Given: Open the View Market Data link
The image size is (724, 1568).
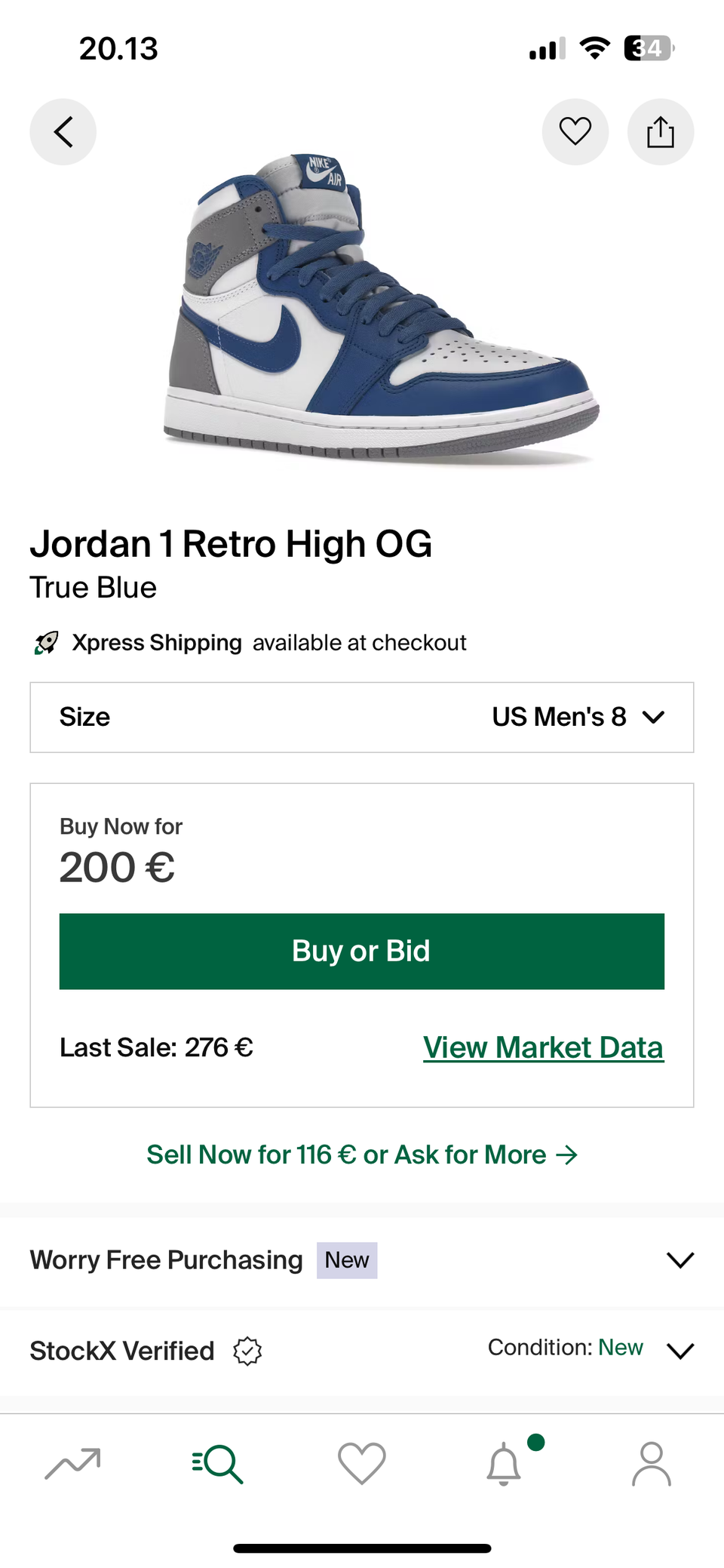Looking at the screenshot, I should tap(543, 1047).
